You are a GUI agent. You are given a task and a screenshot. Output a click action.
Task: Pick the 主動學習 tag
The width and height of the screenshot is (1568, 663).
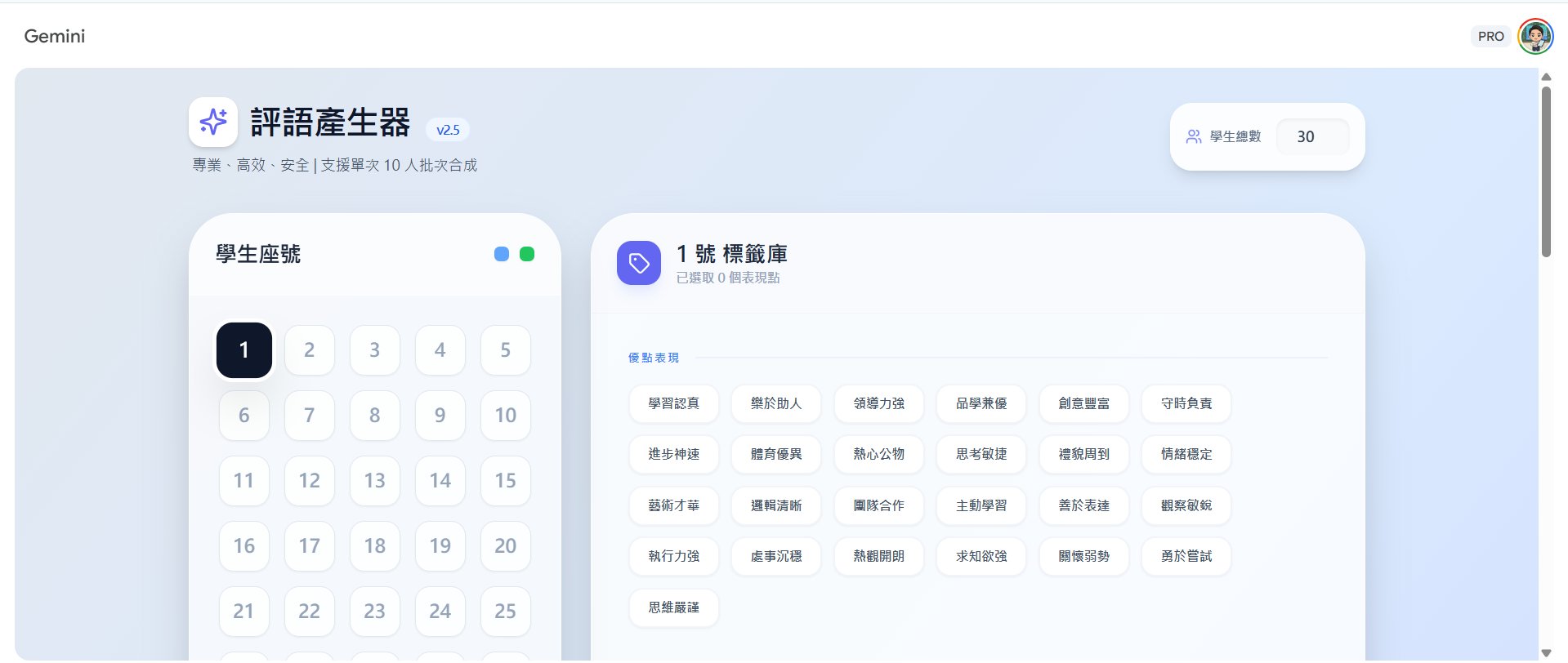click(981, 505)
